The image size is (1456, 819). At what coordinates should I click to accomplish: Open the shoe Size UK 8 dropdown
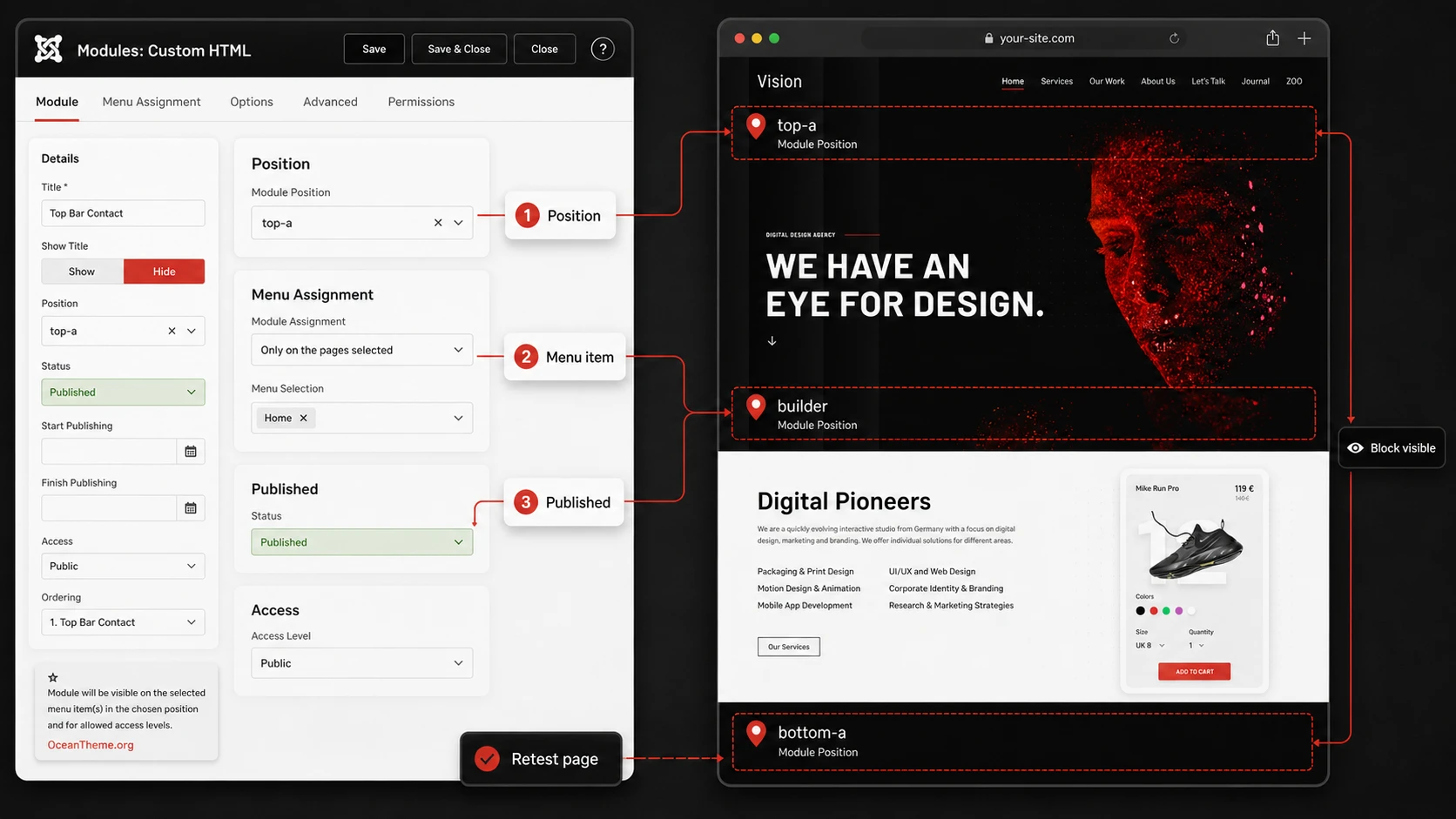(1149, 646)
